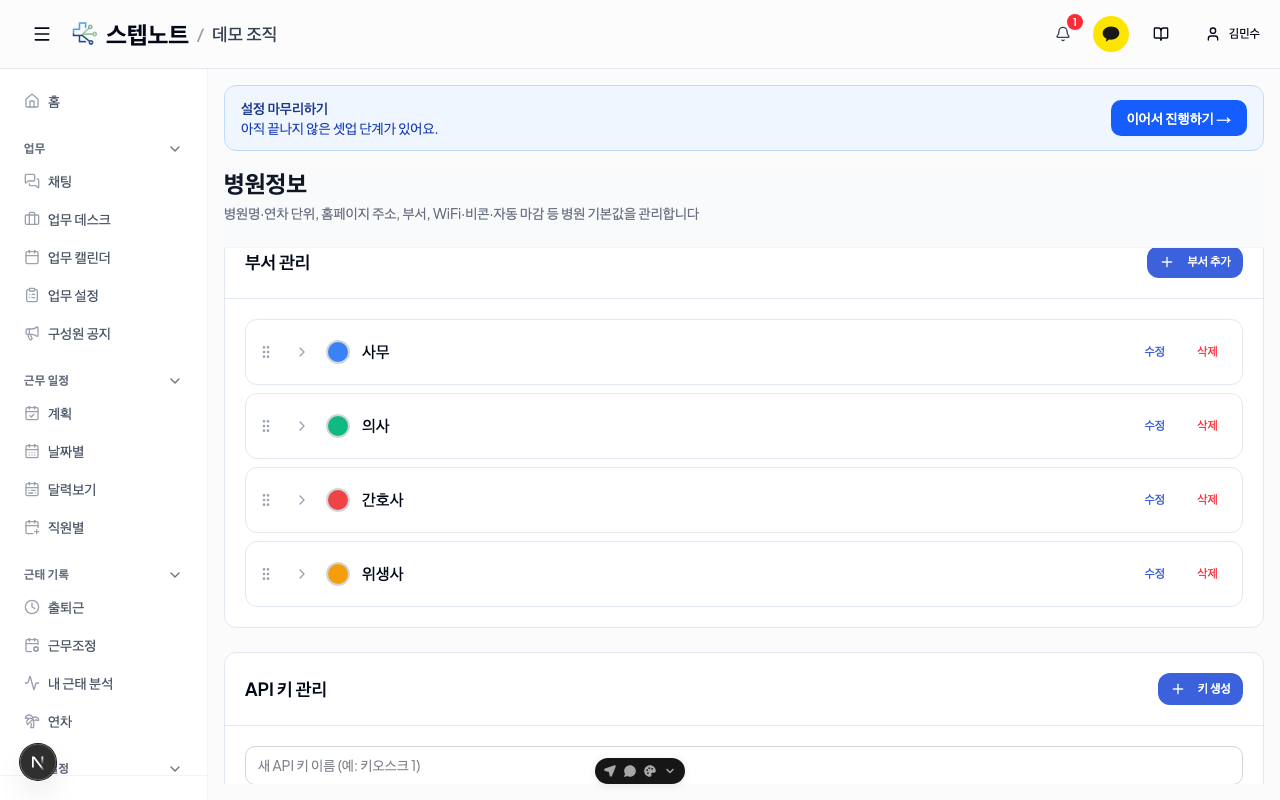Click the 스텝노트 logo
Image resolution: width=1280 pixels, height=800 pixels.
tap(130, 34)
